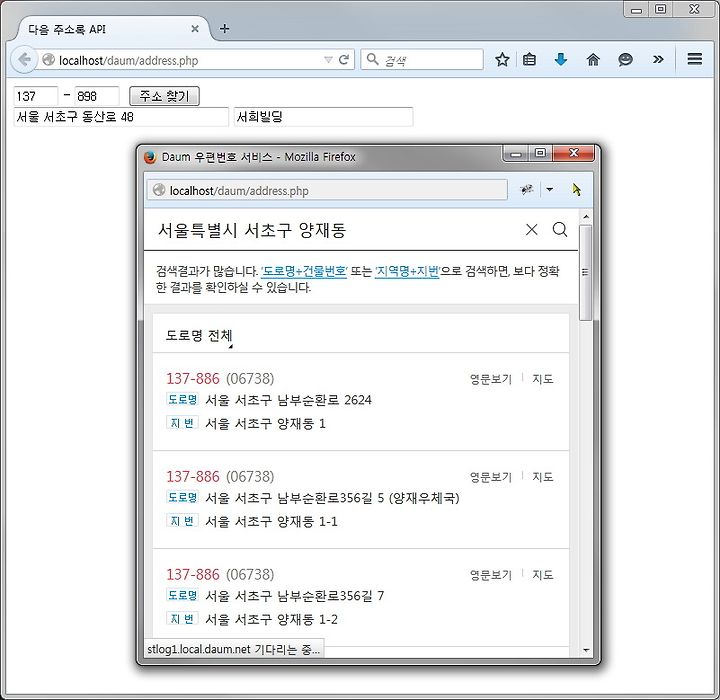Close the Daum 우편번호 서비스 popup window
720x700 pixels.
point(574,153)
